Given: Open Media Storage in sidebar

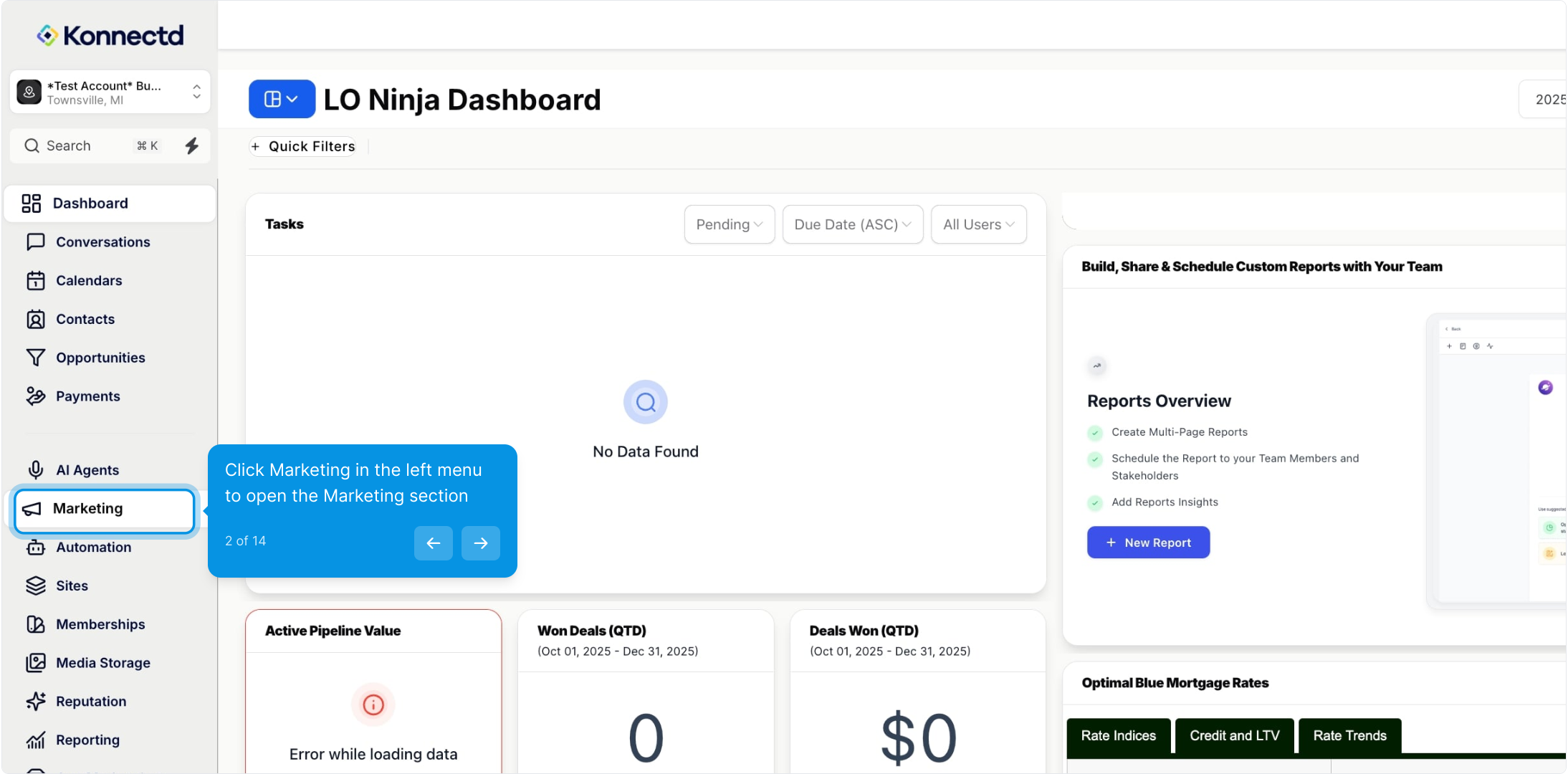Looking at the screenshot, I should pos(102,663).
